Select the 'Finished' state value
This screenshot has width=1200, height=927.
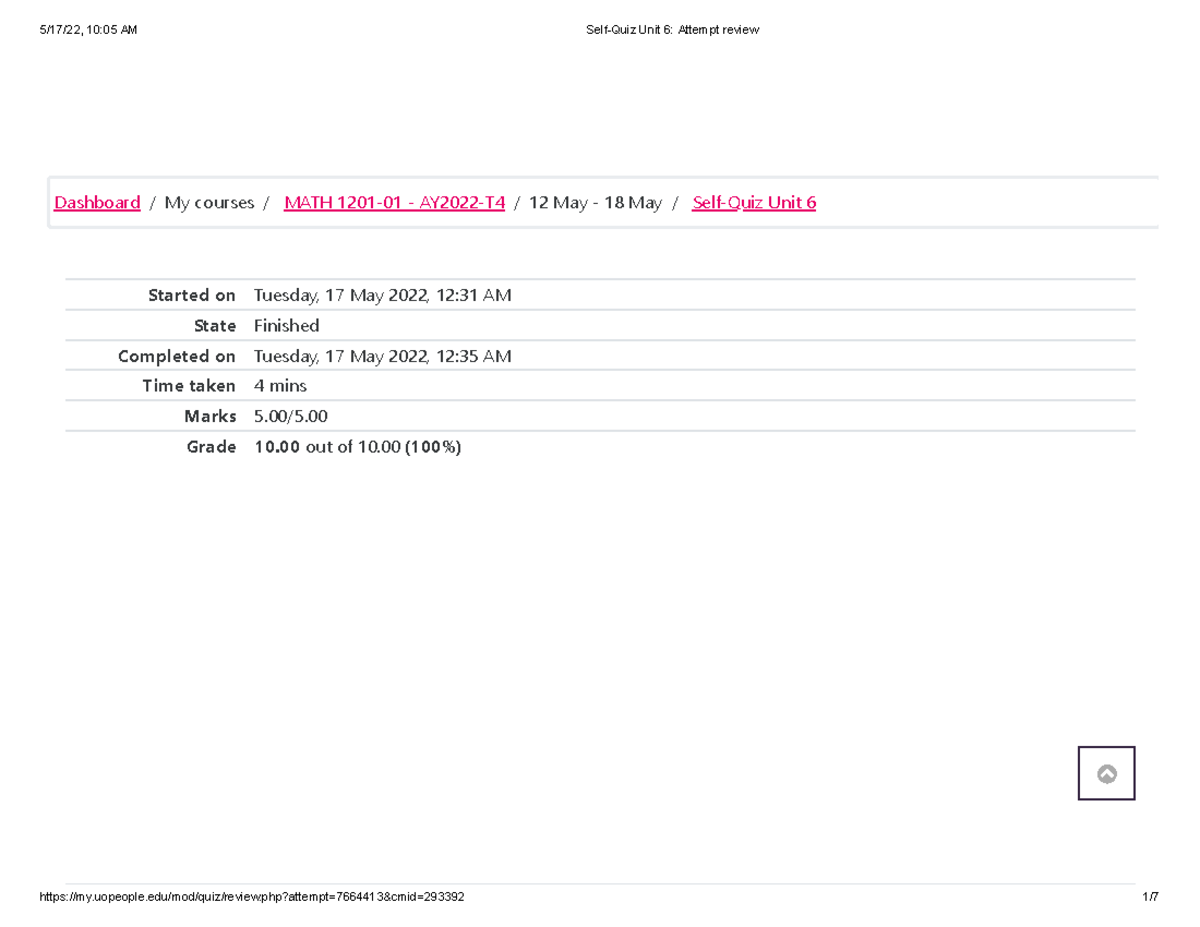pyautogui.click(x=286, y=326)
